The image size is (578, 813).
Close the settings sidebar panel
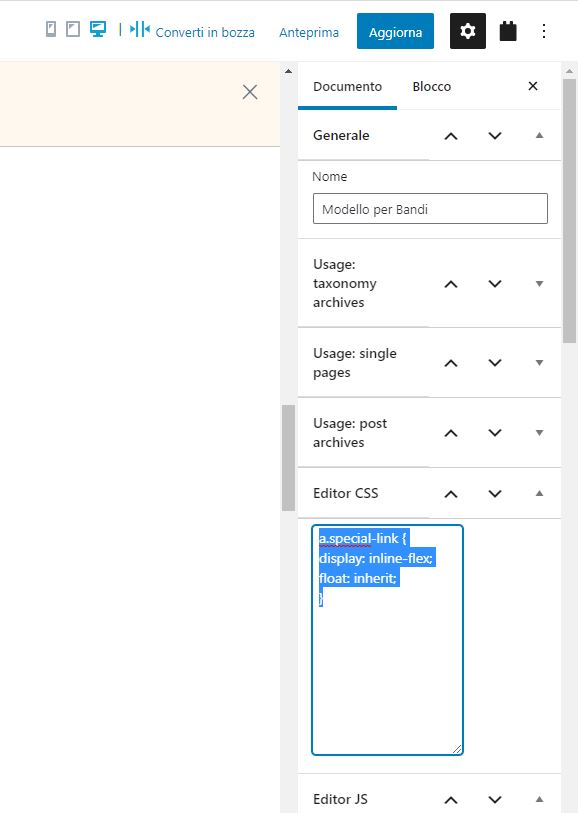[x=533, y=86]
